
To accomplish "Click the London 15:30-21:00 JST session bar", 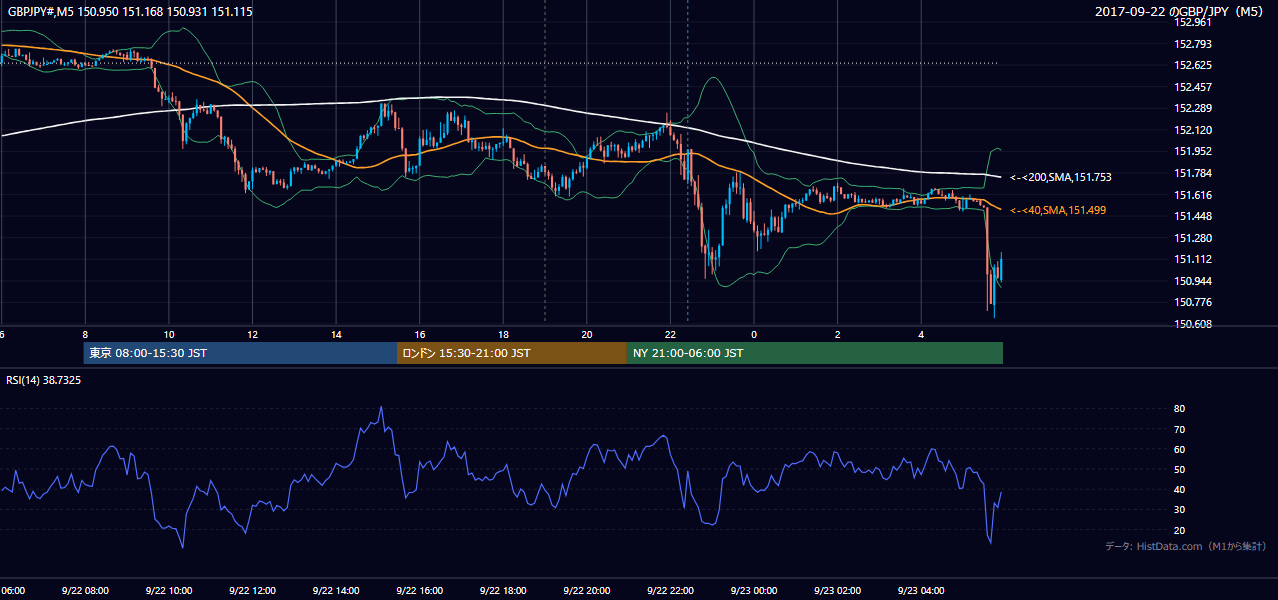I will [512, 353].
